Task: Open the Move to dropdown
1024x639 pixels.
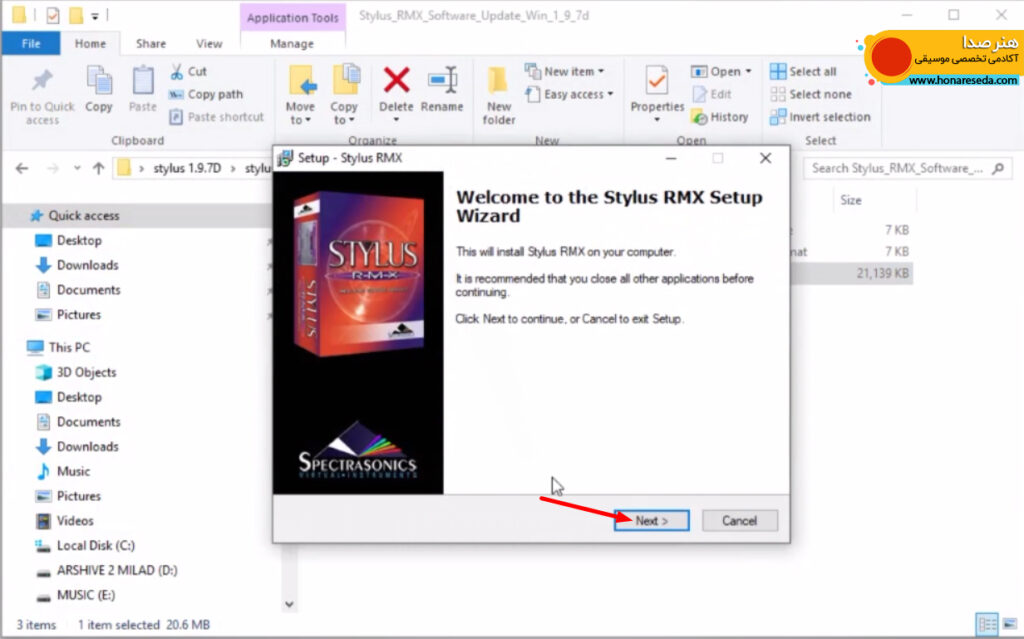Action: pos(300,95)
